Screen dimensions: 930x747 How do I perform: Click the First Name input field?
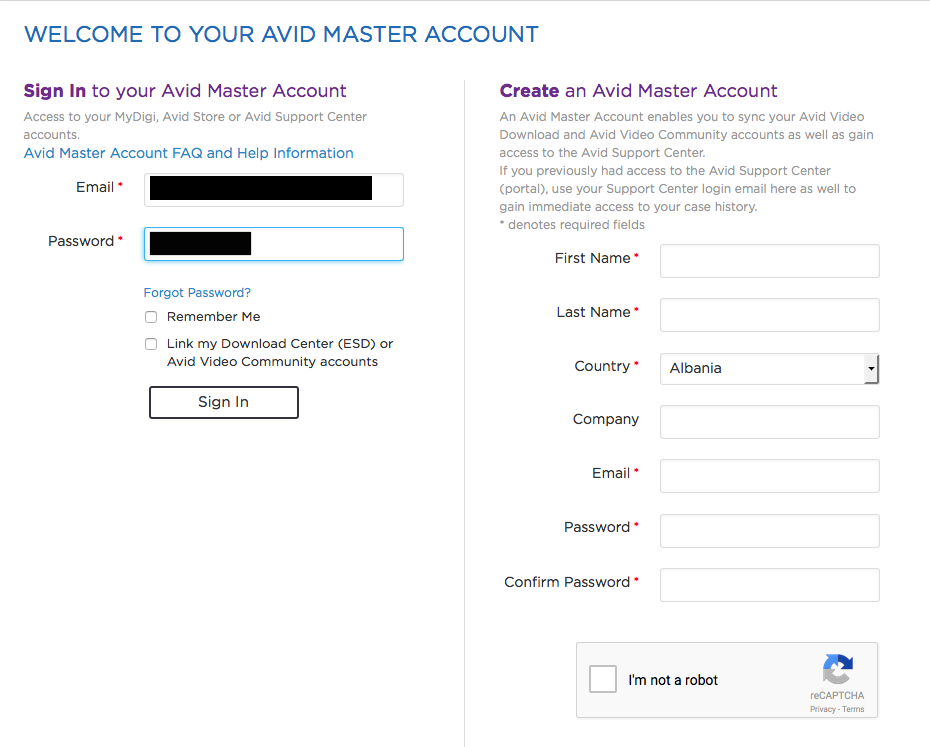(x=769, y=261)
